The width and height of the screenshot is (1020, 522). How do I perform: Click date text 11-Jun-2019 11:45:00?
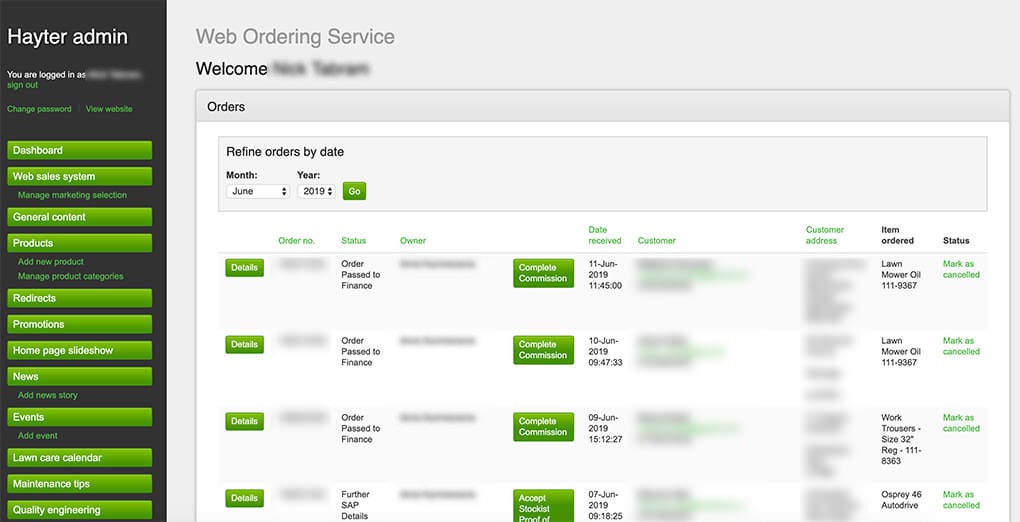[605, 275]
